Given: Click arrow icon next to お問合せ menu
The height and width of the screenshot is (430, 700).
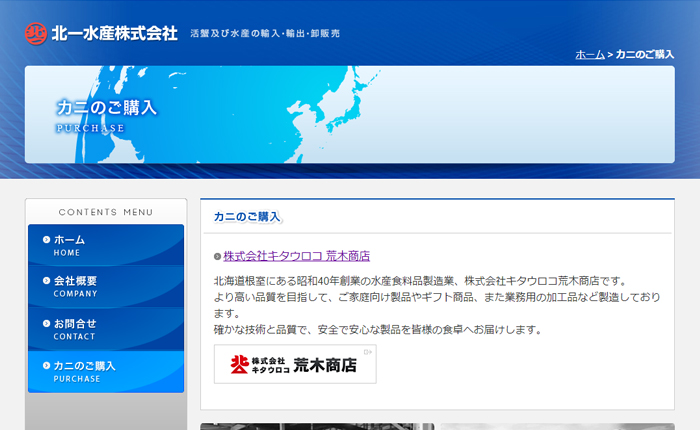Looking at the screenshot, I should pyautogui.click(x=46, y=323).
